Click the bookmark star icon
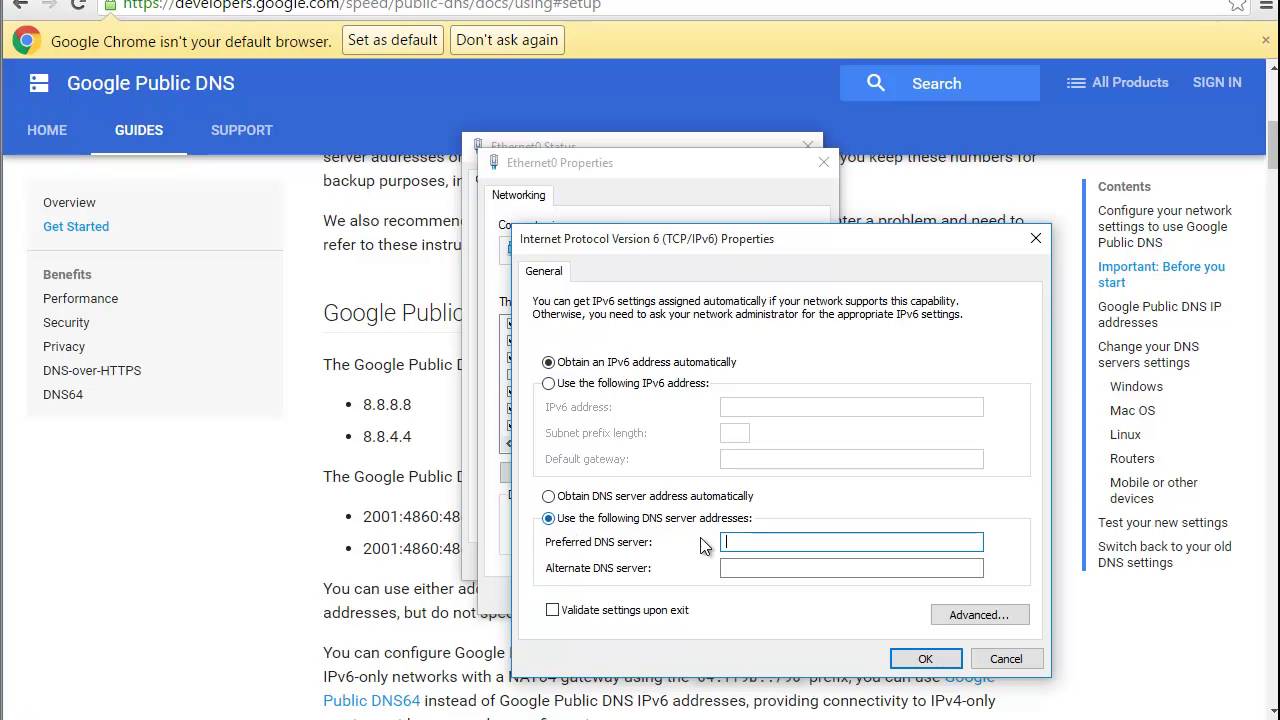Screen dimensions: 1280x720 (x=1238, y=5)
